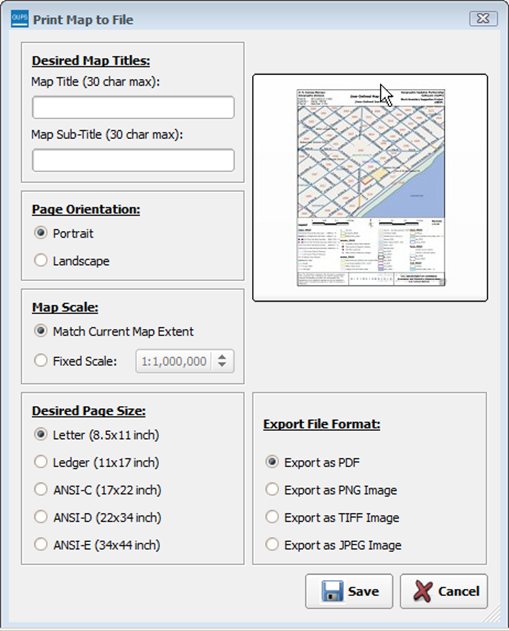Click the map layout preview thumbnail
The height and width of the screenshot is (631, 509).
coord(371,188)
